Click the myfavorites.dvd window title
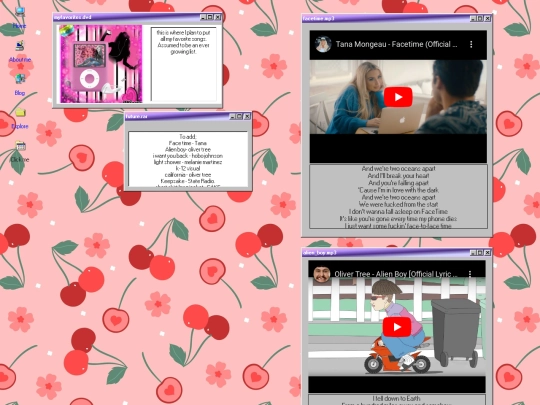The height and width of the screenshot is (405, 540). pyautogui.click(x=73, y=17)
